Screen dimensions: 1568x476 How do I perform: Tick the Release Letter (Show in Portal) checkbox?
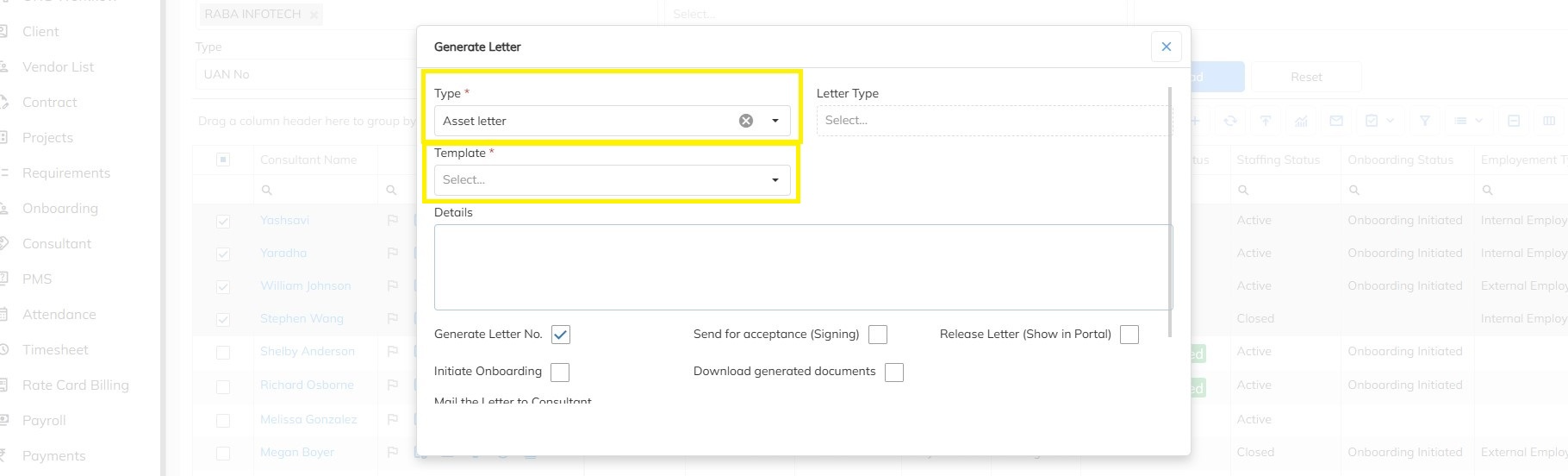pos(1129,335)
